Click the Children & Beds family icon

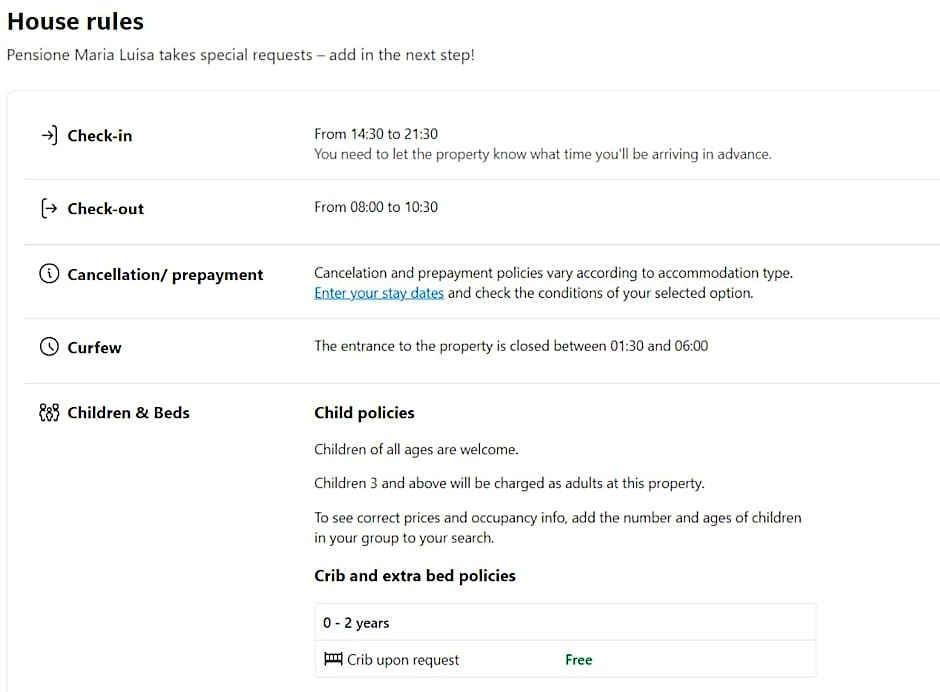49,412
